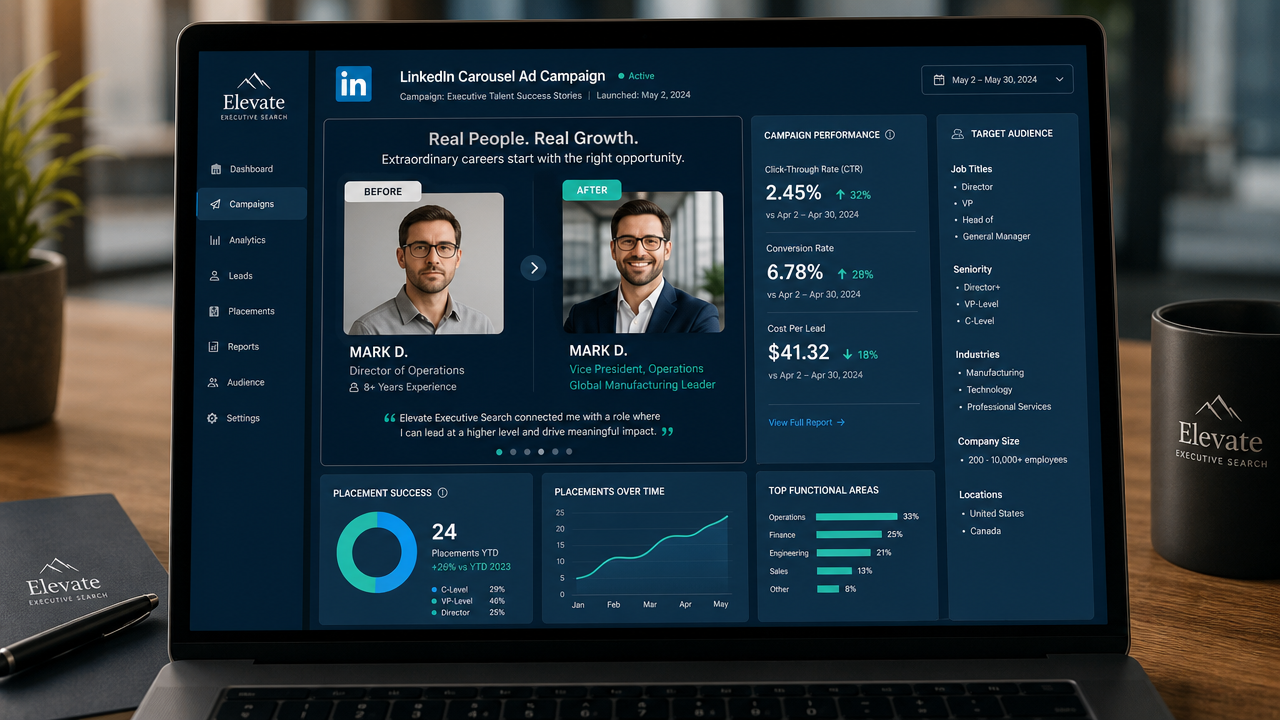Click the United States location entry

pyautogui.click(x=997, y=514)
